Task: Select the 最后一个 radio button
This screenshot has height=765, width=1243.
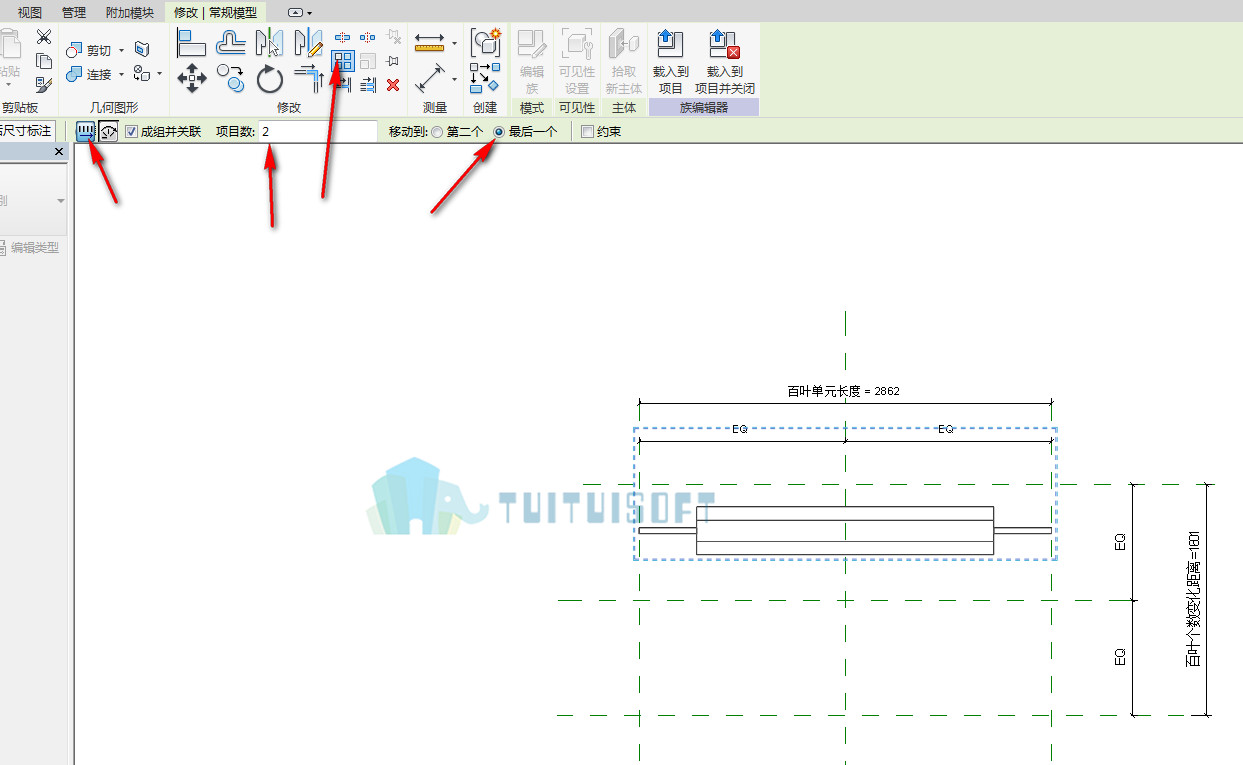Action: (x=499, y=132)
